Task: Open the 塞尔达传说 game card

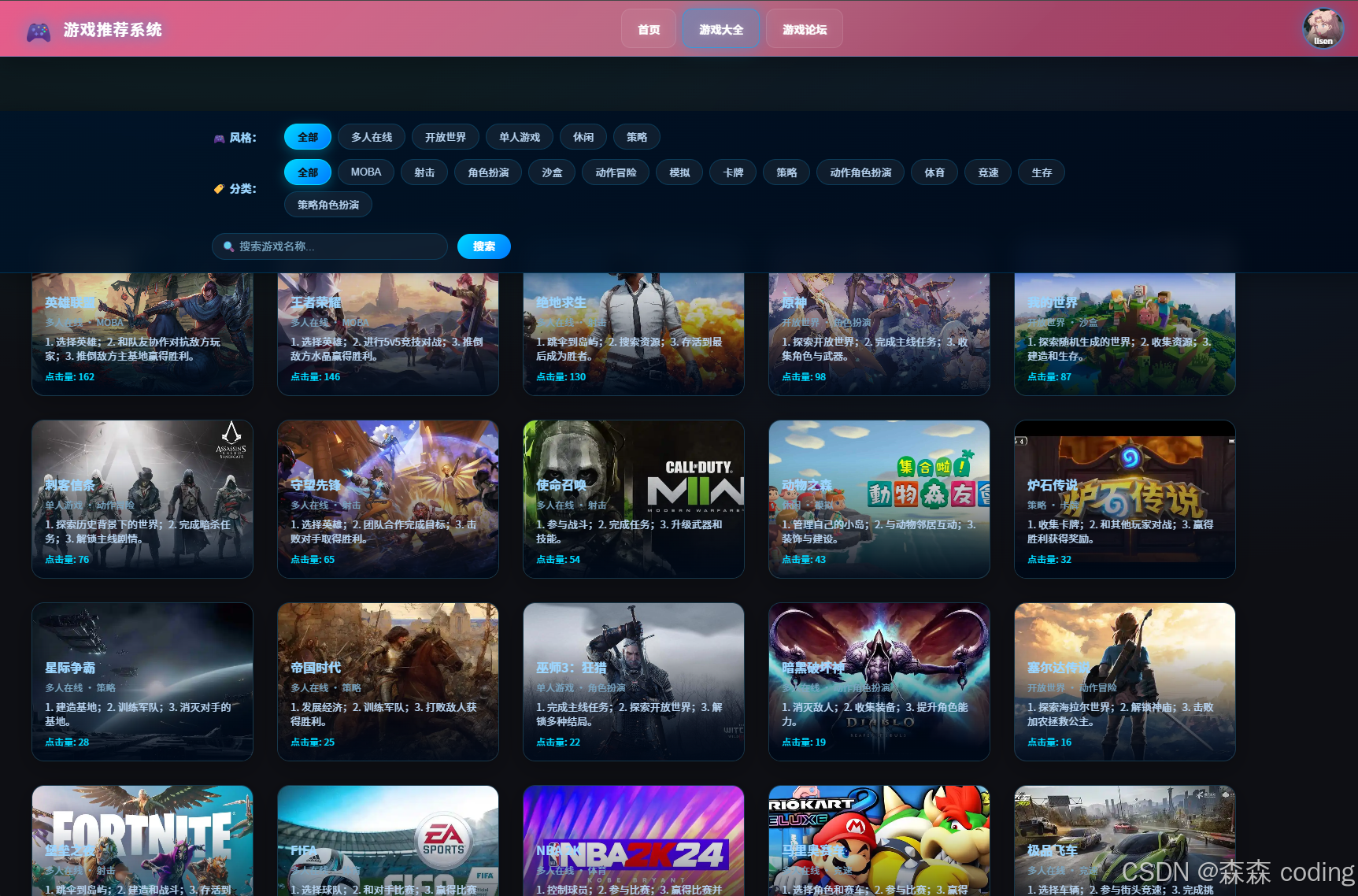Action: point(1125,682)
